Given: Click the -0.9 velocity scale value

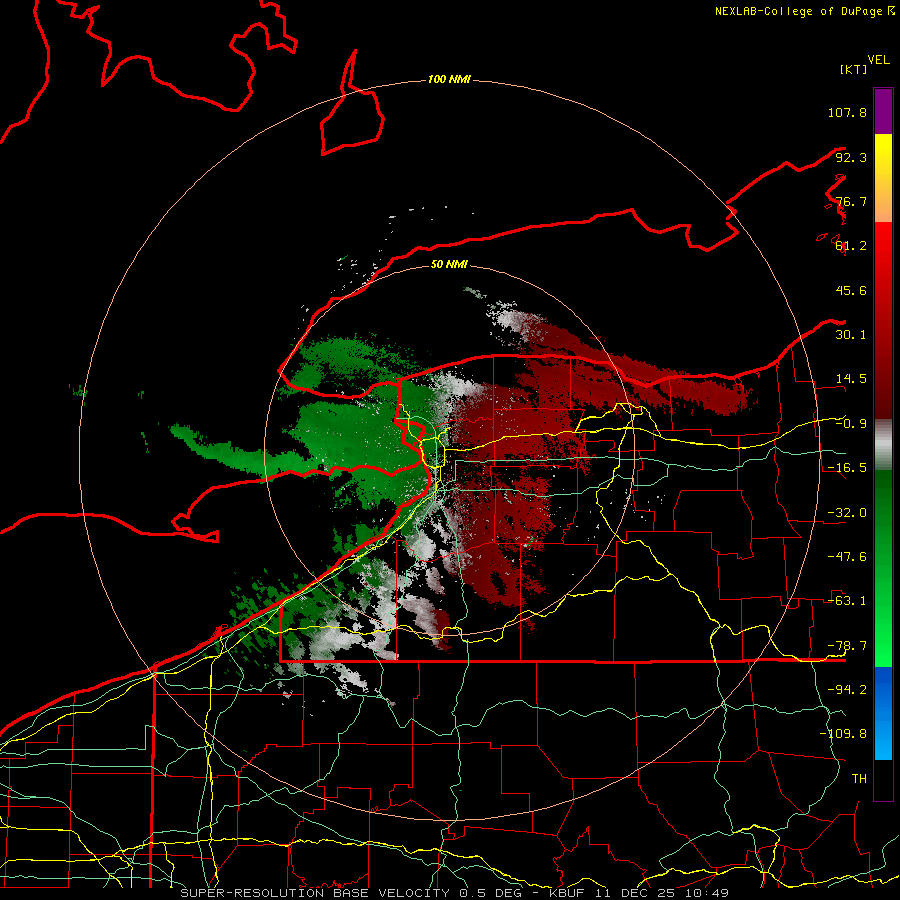Looking at the screenshot, I should pos(851,424).
